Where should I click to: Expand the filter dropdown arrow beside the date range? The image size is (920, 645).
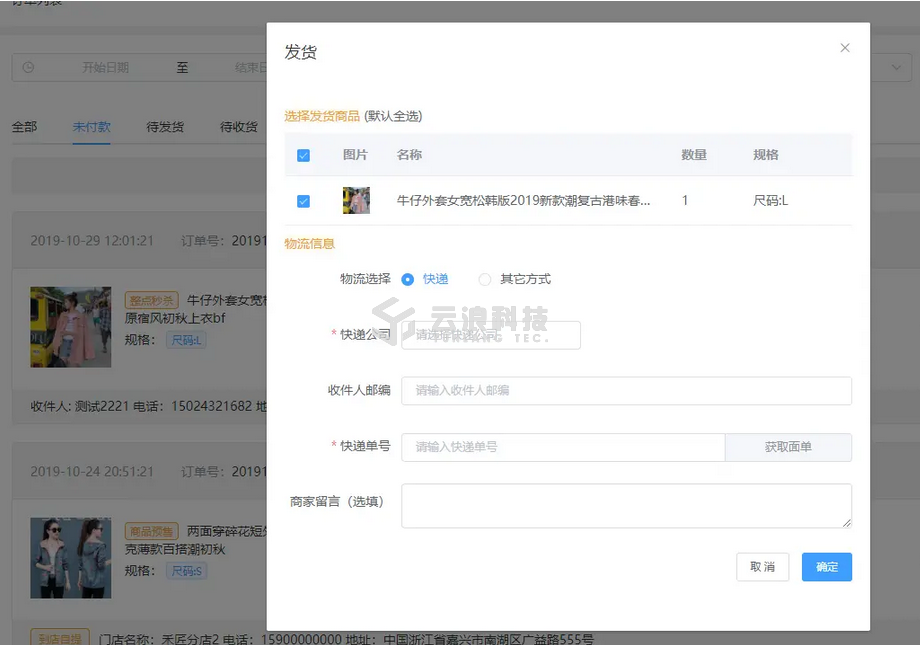coord(894,68)
